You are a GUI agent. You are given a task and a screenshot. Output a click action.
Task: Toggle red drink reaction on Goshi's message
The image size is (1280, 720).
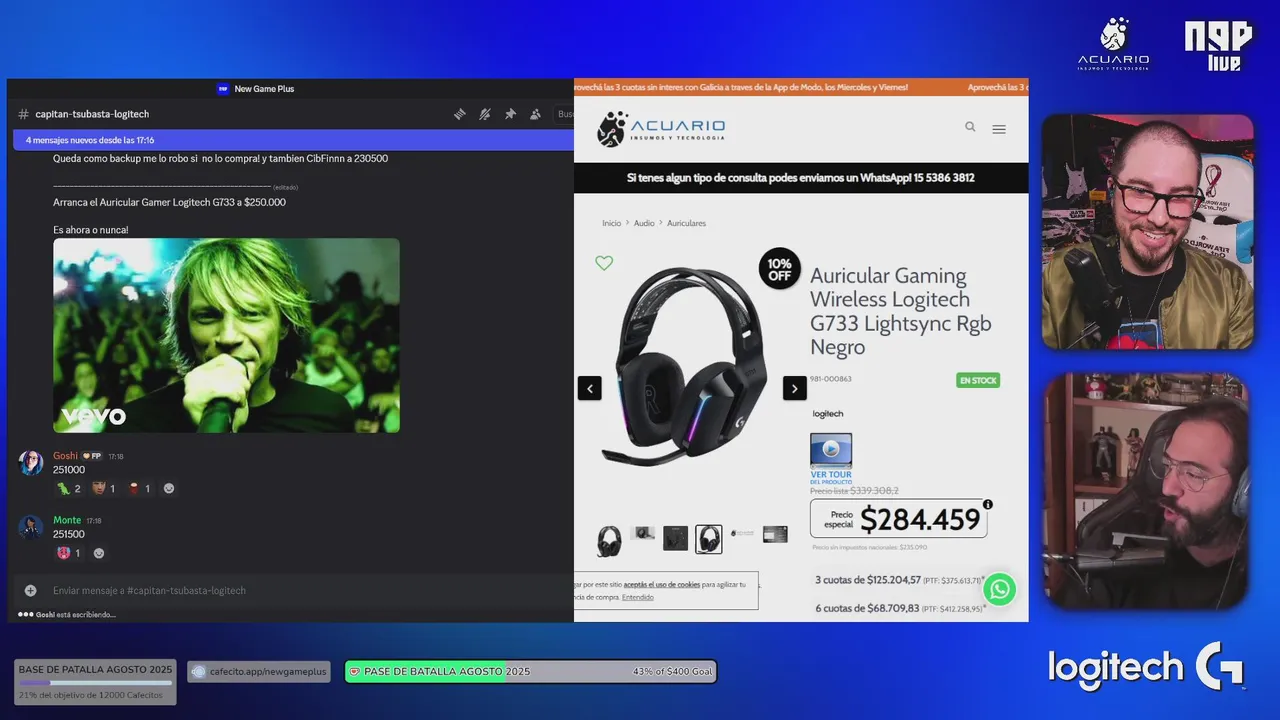(139, 489)
